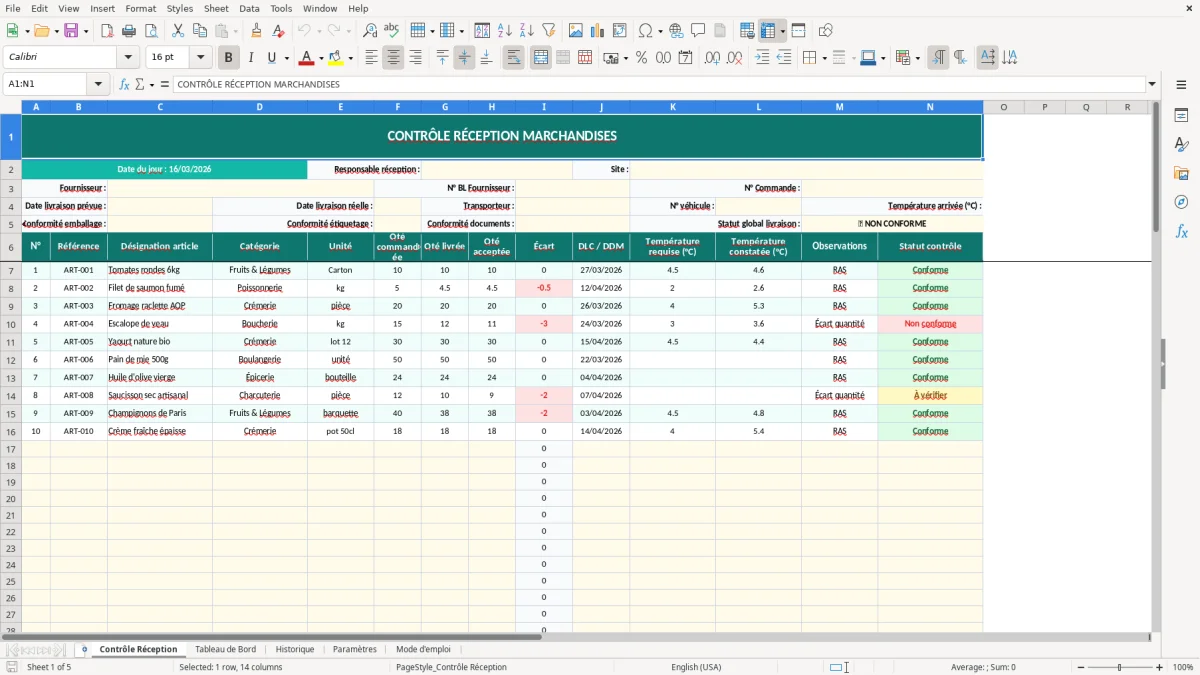Click the formula input line
Viewport: 1200px width, 675px height.
(x=658, y=84)
